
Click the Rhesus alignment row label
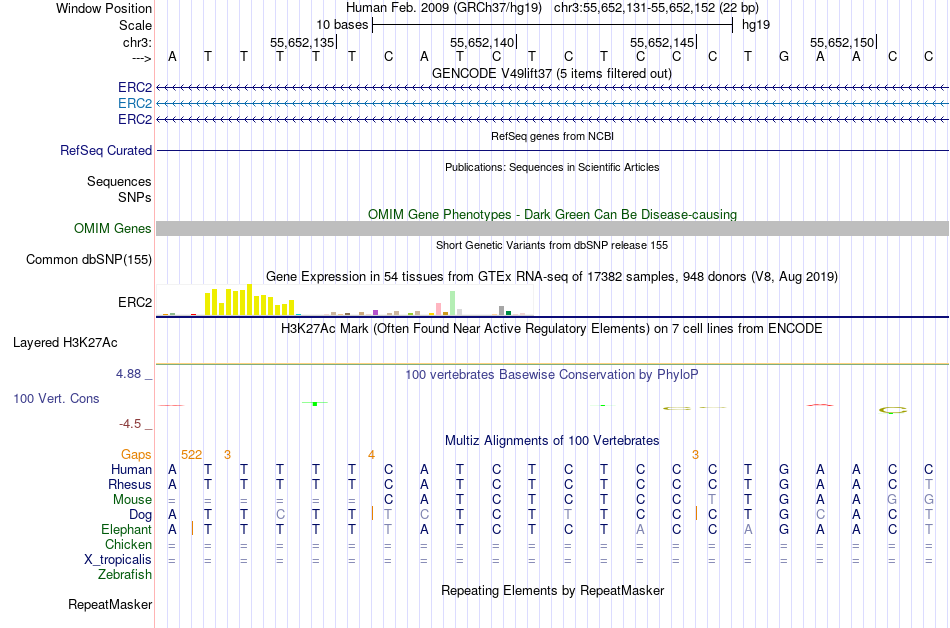click(x=130, y=484)
